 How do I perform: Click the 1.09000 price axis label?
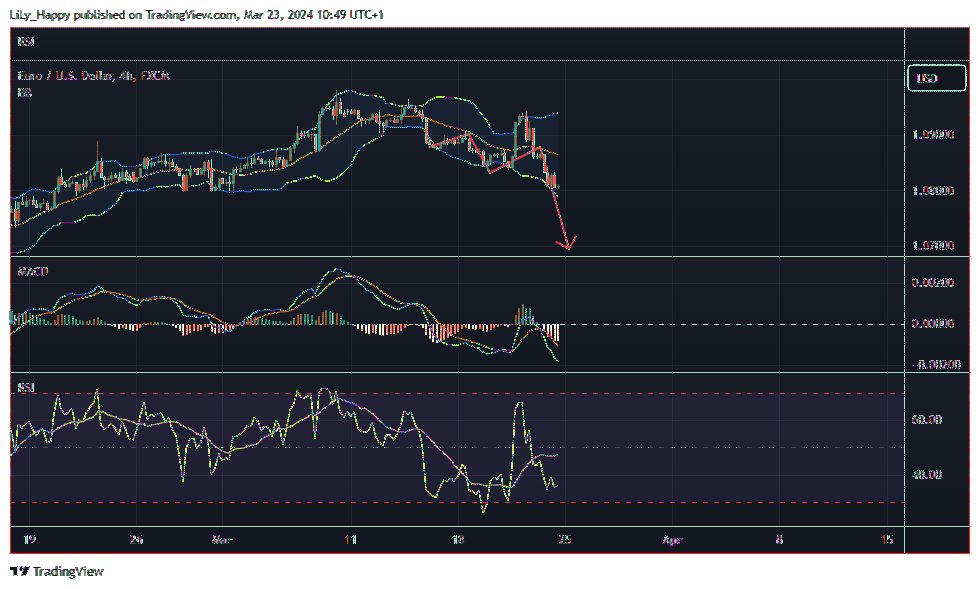933,134
